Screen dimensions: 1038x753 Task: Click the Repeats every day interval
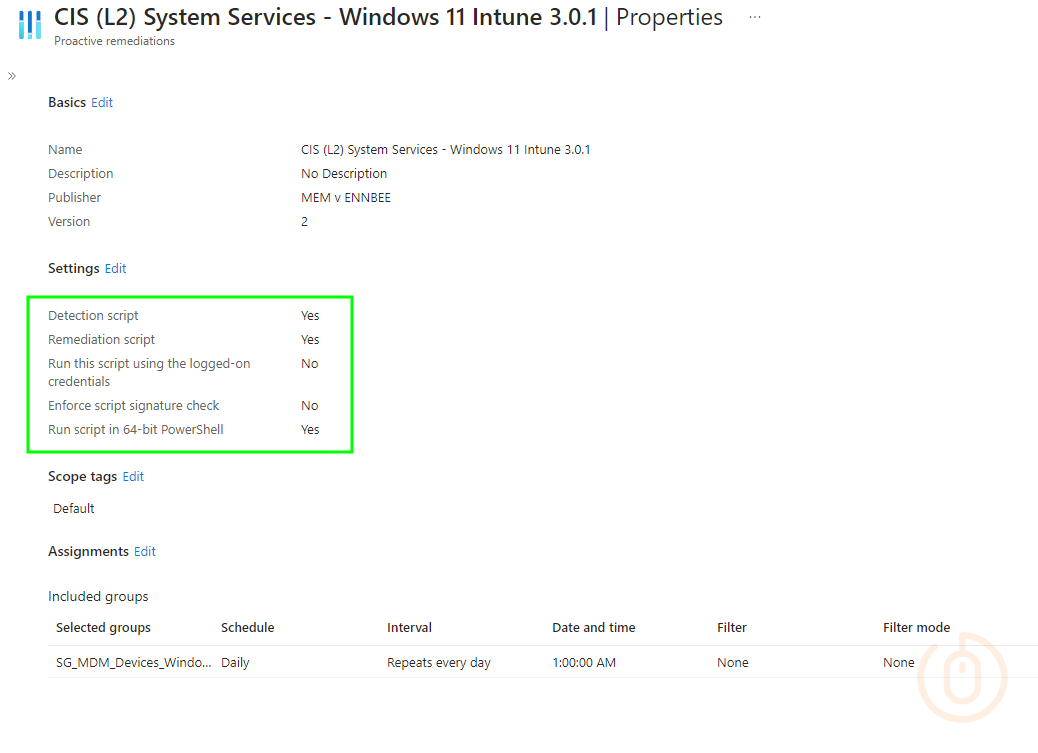click(x=438, y=662)
